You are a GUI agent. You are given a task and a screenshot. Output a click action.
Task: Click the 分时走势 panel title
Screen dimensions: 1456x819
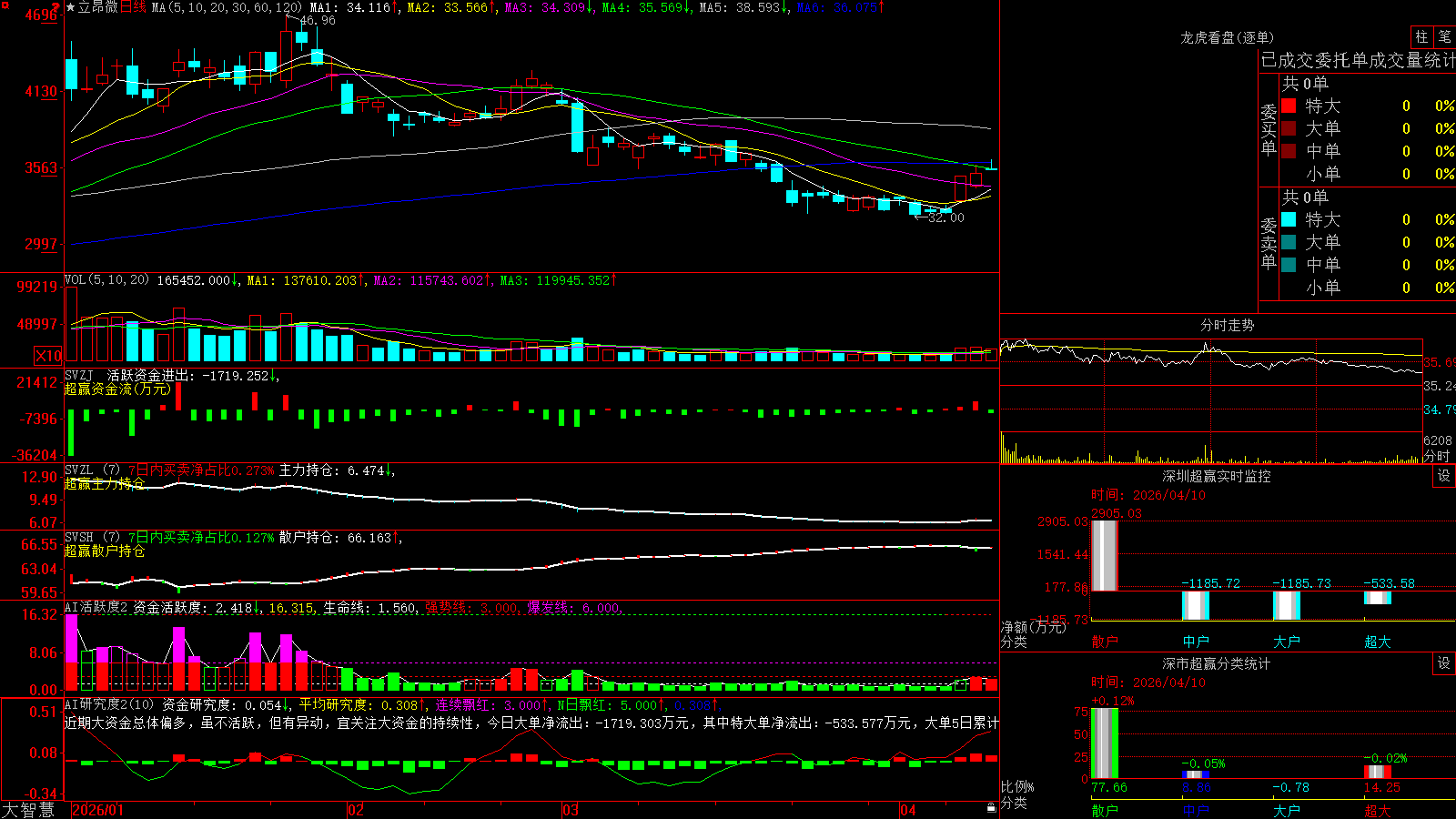coord(1227,325)
